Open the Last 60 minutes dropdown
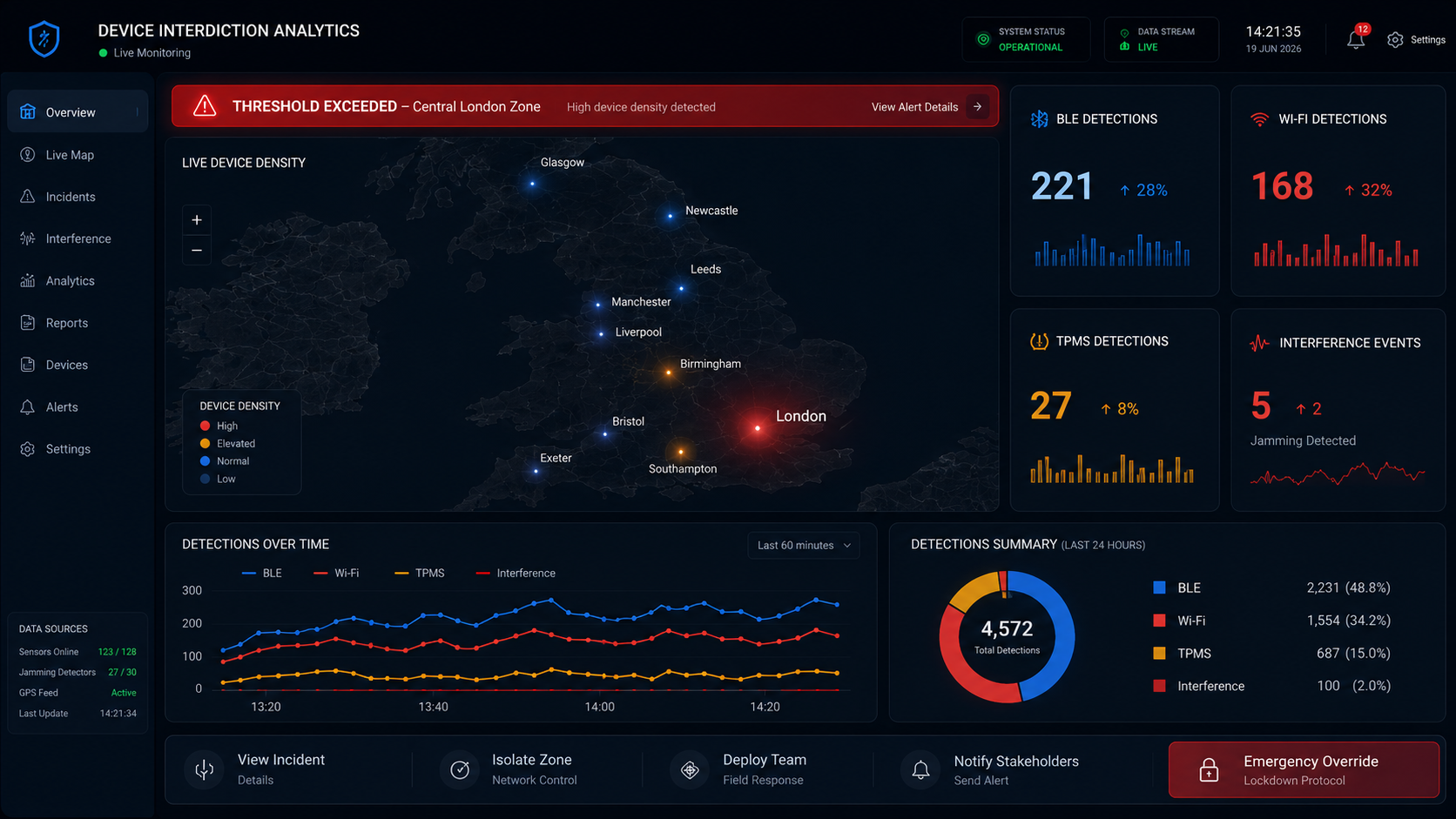 [804, 546]
